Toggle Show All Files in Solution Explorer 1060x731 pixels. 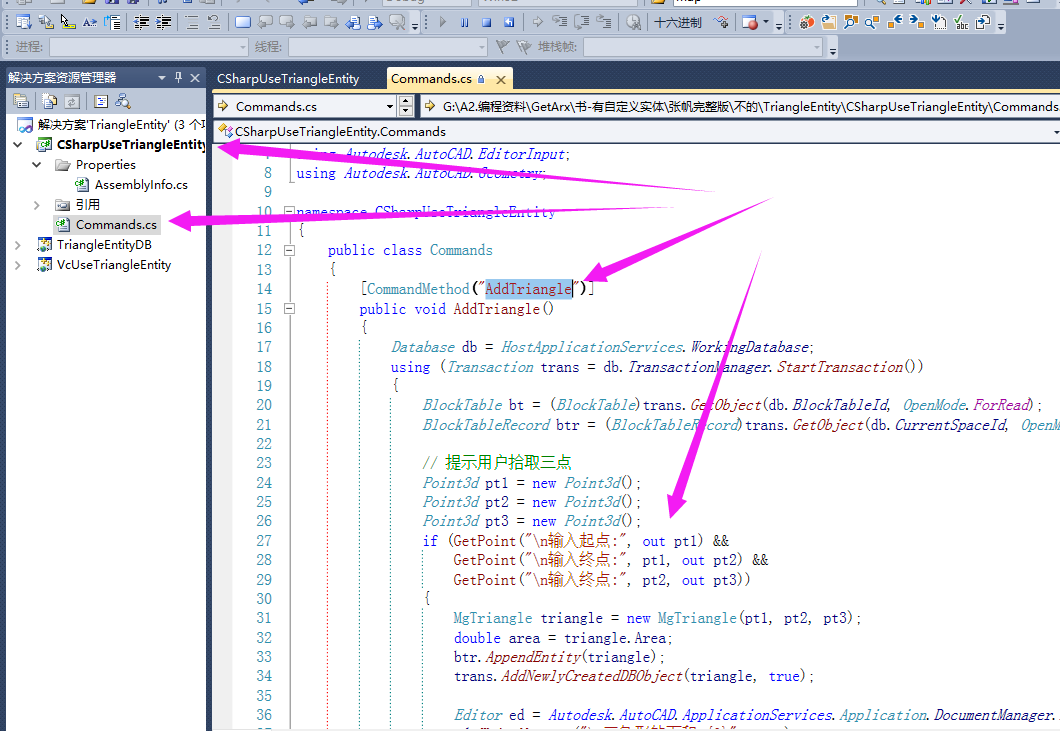click(x=49, y=101)
